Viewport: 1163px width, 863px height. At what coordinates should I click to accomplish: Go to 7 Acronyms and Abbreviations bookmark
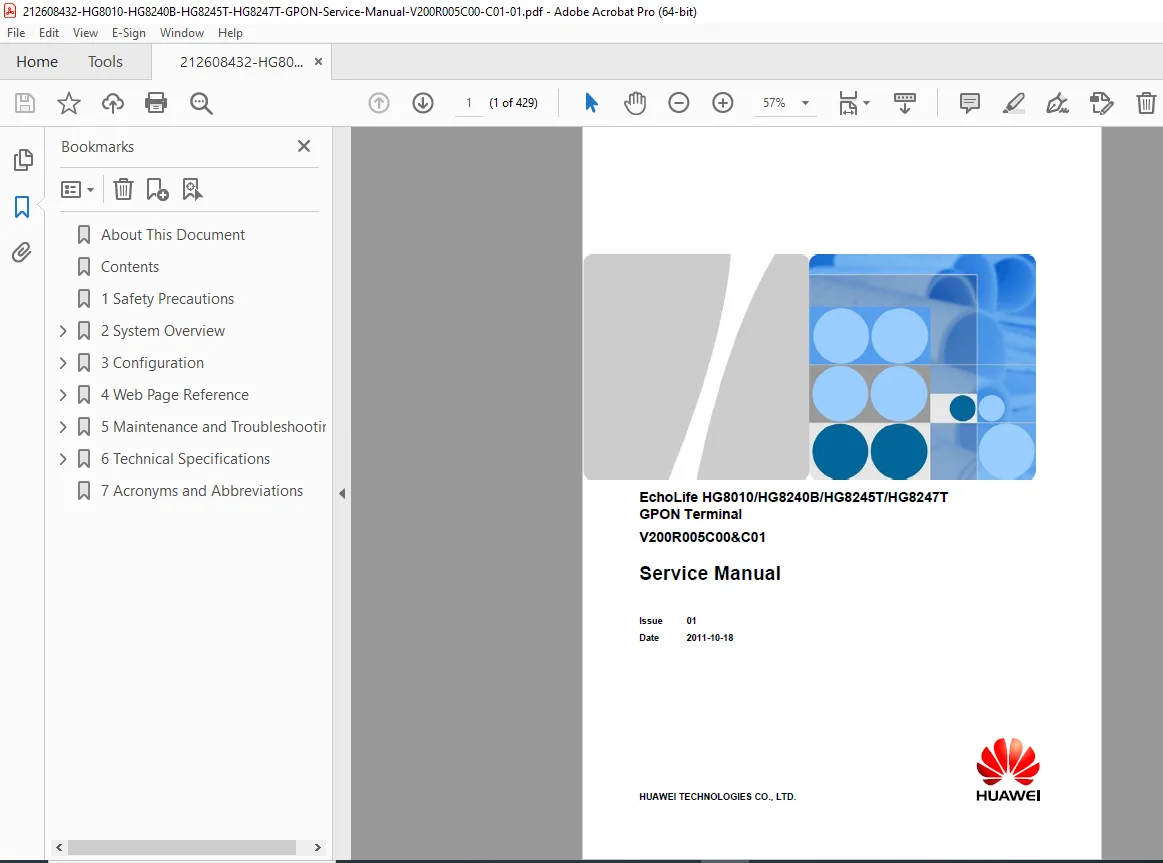202,491
